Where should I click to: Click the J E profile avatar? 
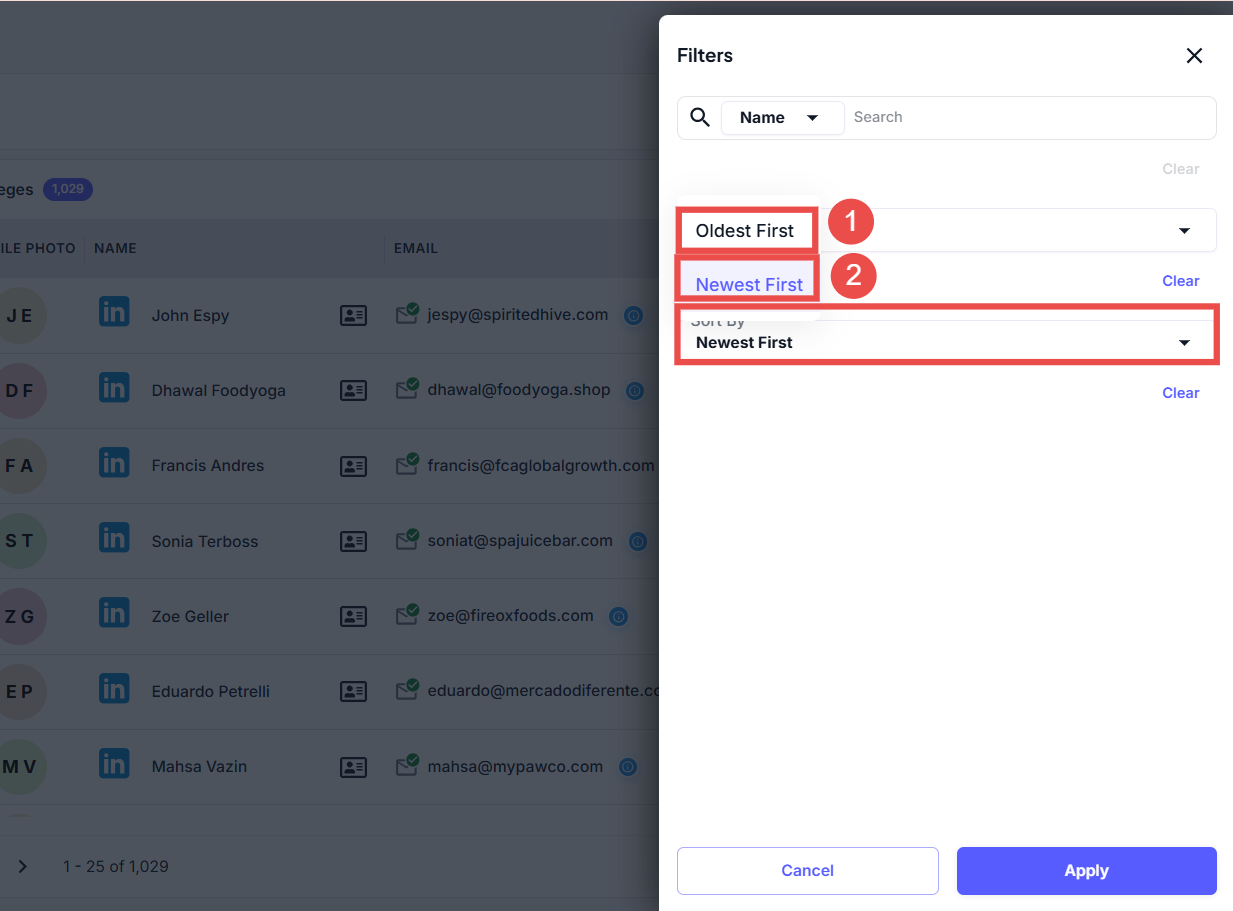20,316
